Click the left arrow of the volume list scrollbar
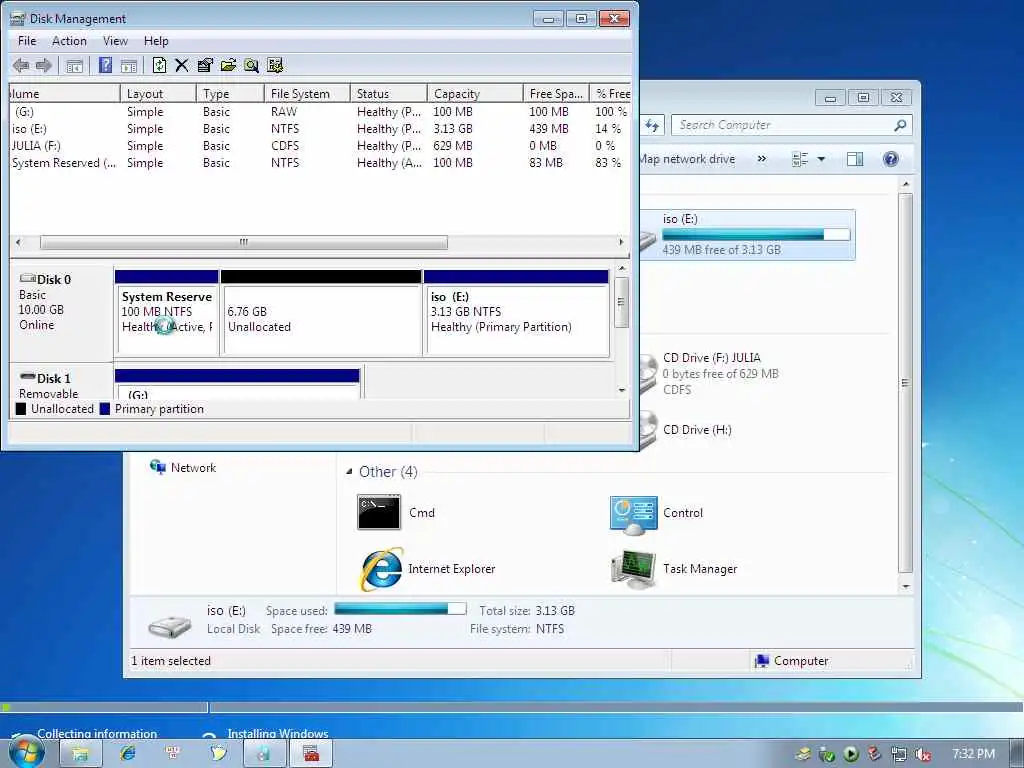The height and width of the screenshot is (768, 1024). coord(18,242)
